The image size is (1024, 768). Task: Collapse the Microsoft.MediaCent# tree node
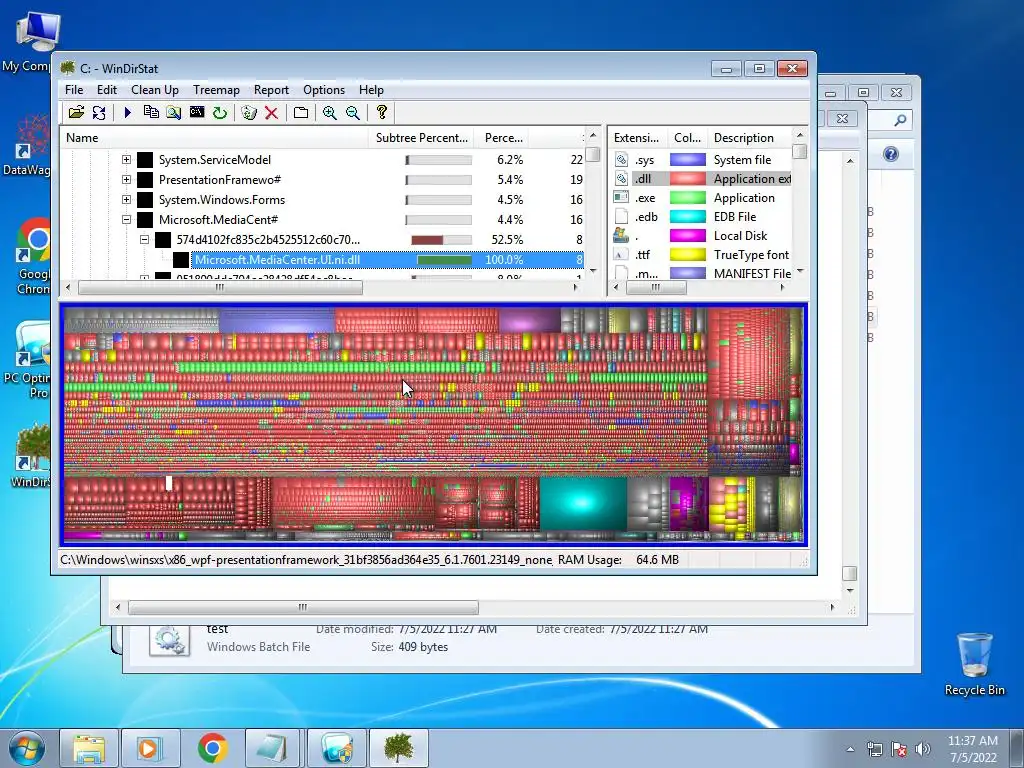coord(127,219)
